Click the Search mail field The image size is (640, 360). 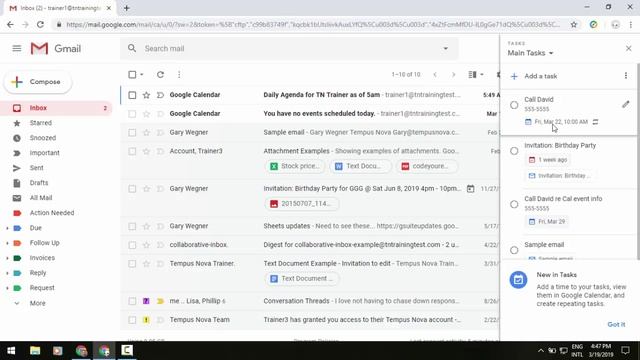click(x=289, y=49)
